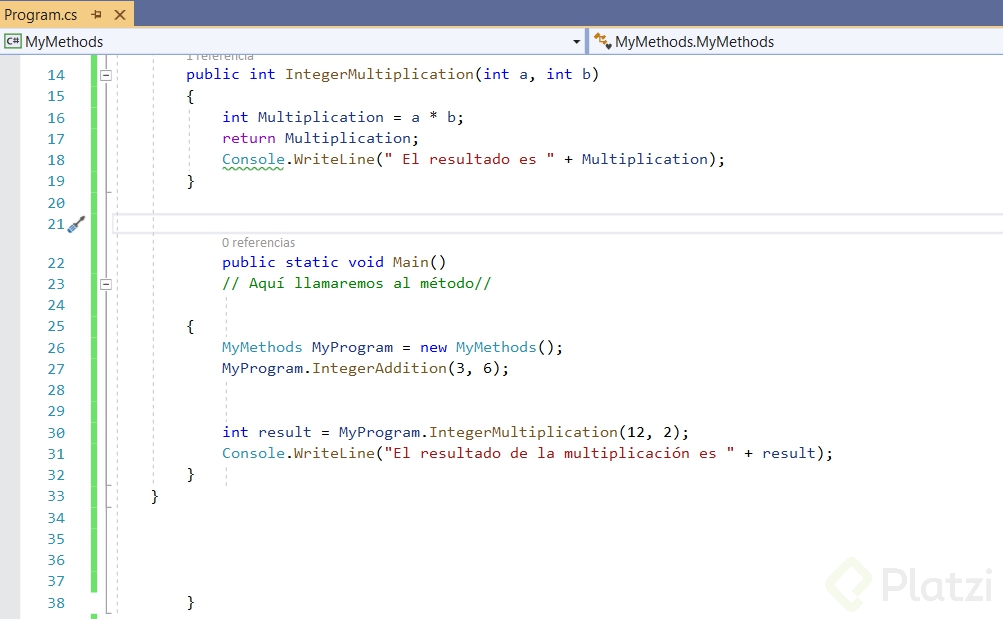The image size is (1003, 619).
Task: Click MyProgram variable name on line 26
Action: click(x=352, y=347)
